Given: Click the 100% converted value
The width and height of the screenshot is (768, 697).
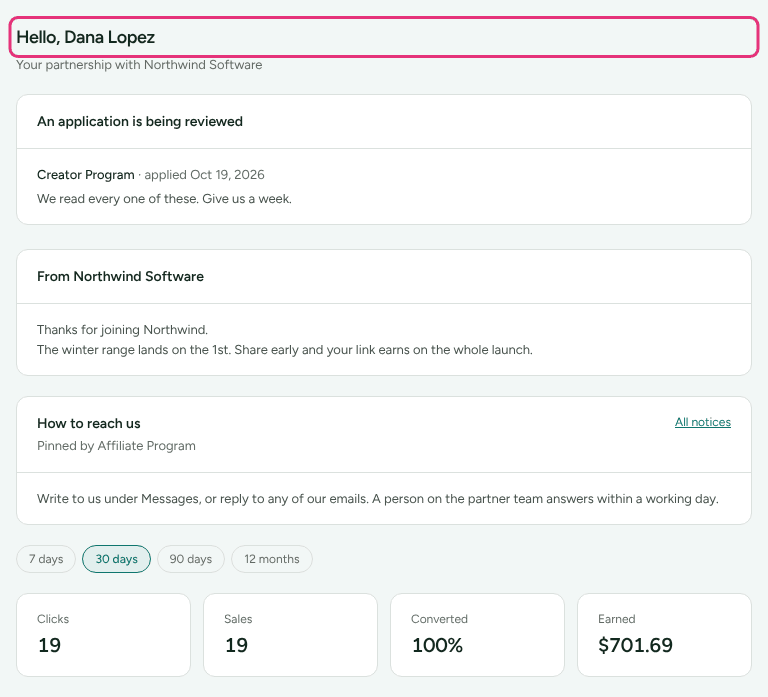Looking at the screenshot, I should tap(437, 645).
